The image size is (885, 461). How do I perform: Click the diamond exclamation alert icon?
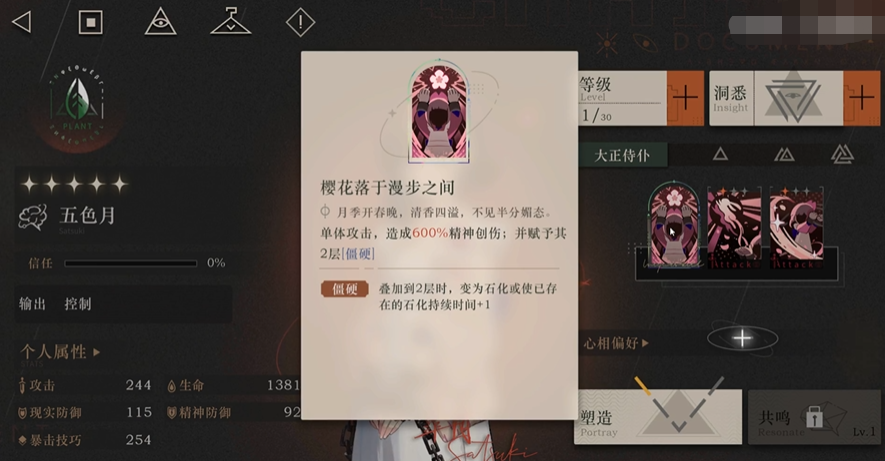pyautogui.click(x=300, y=22)
